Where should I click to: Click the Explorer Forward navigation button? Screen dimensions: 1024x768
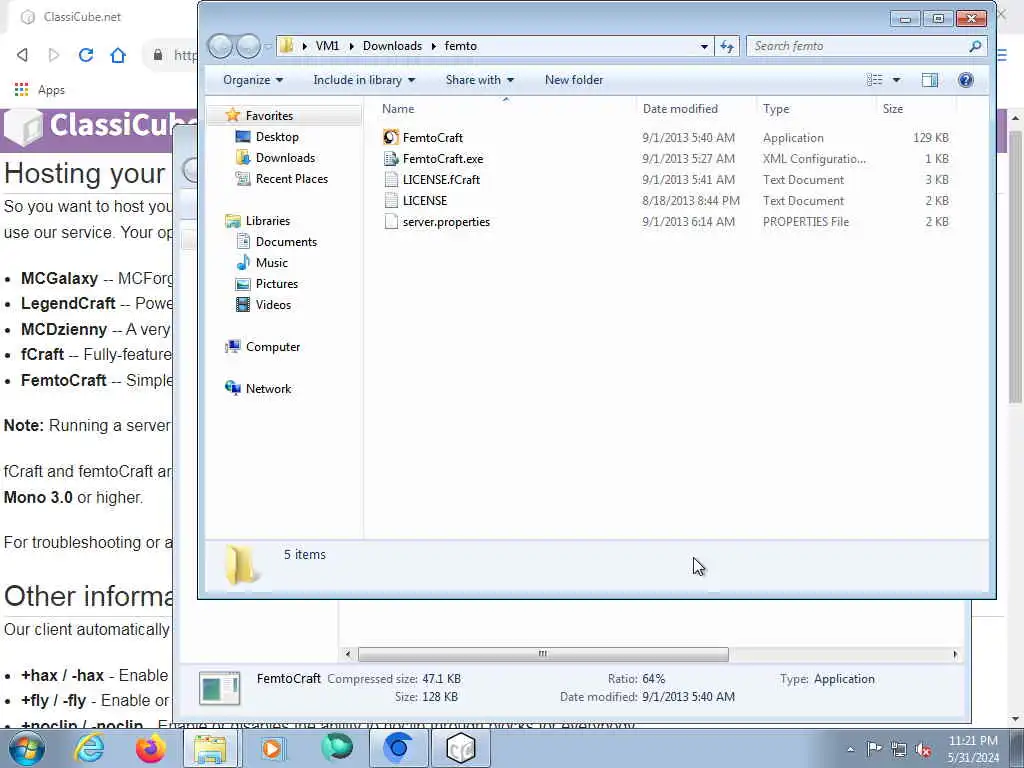(x=249, y=46)
